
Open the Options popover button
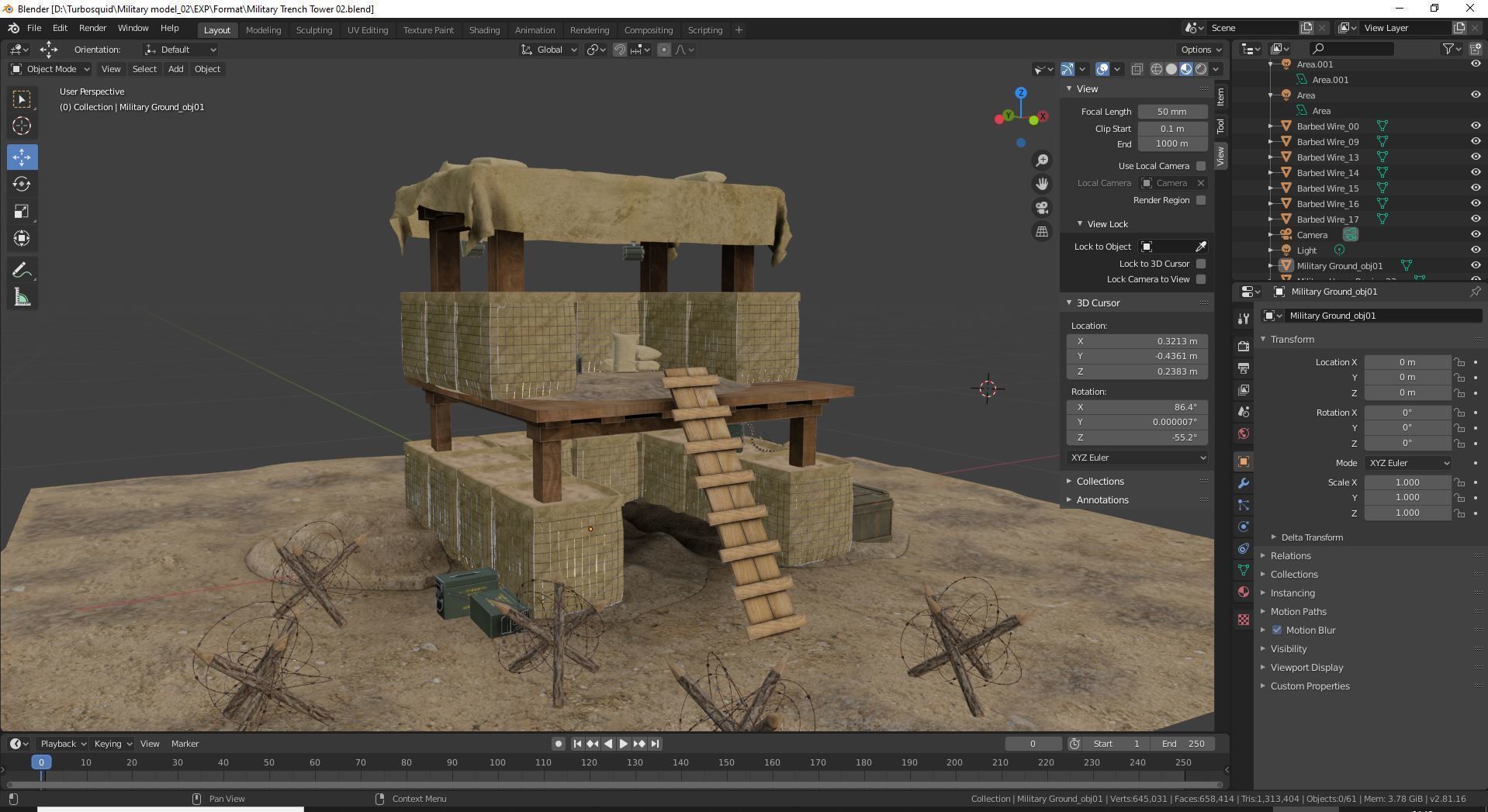tap(1201, 50)
